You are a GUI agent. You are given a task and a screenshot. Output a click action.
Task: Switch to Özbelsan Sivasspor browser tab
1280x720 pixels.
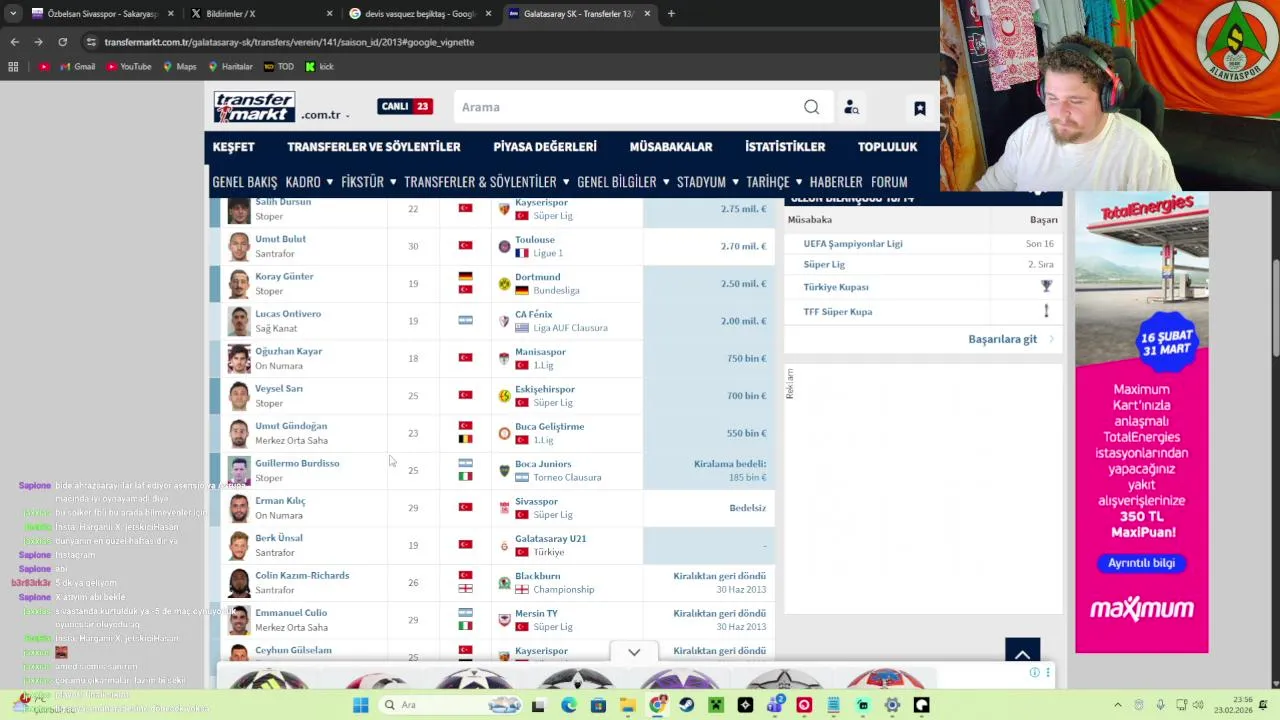point(103,14)
